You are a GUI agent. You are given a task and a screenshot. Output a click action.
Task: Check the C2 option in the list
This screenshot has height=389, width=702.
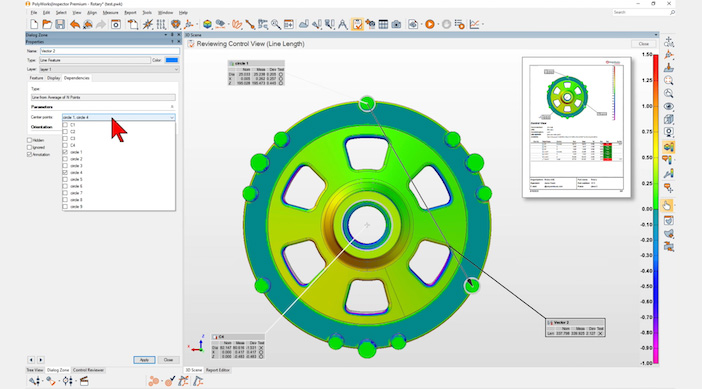pos(65,132)
